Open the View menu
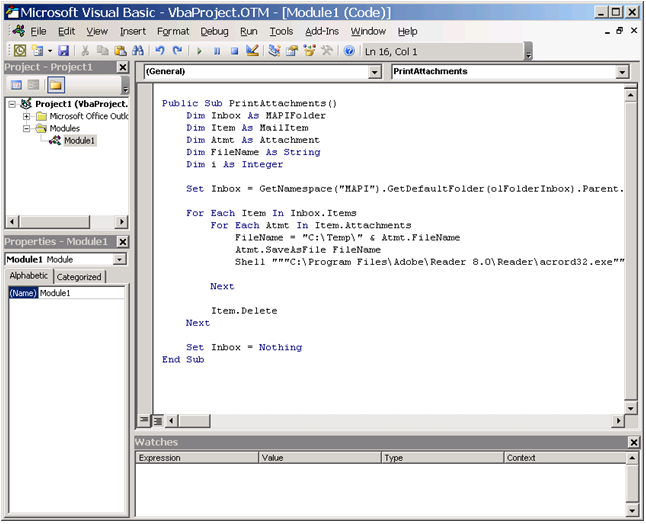This screenshot has width=646, height=524. [x=97, y=31]
